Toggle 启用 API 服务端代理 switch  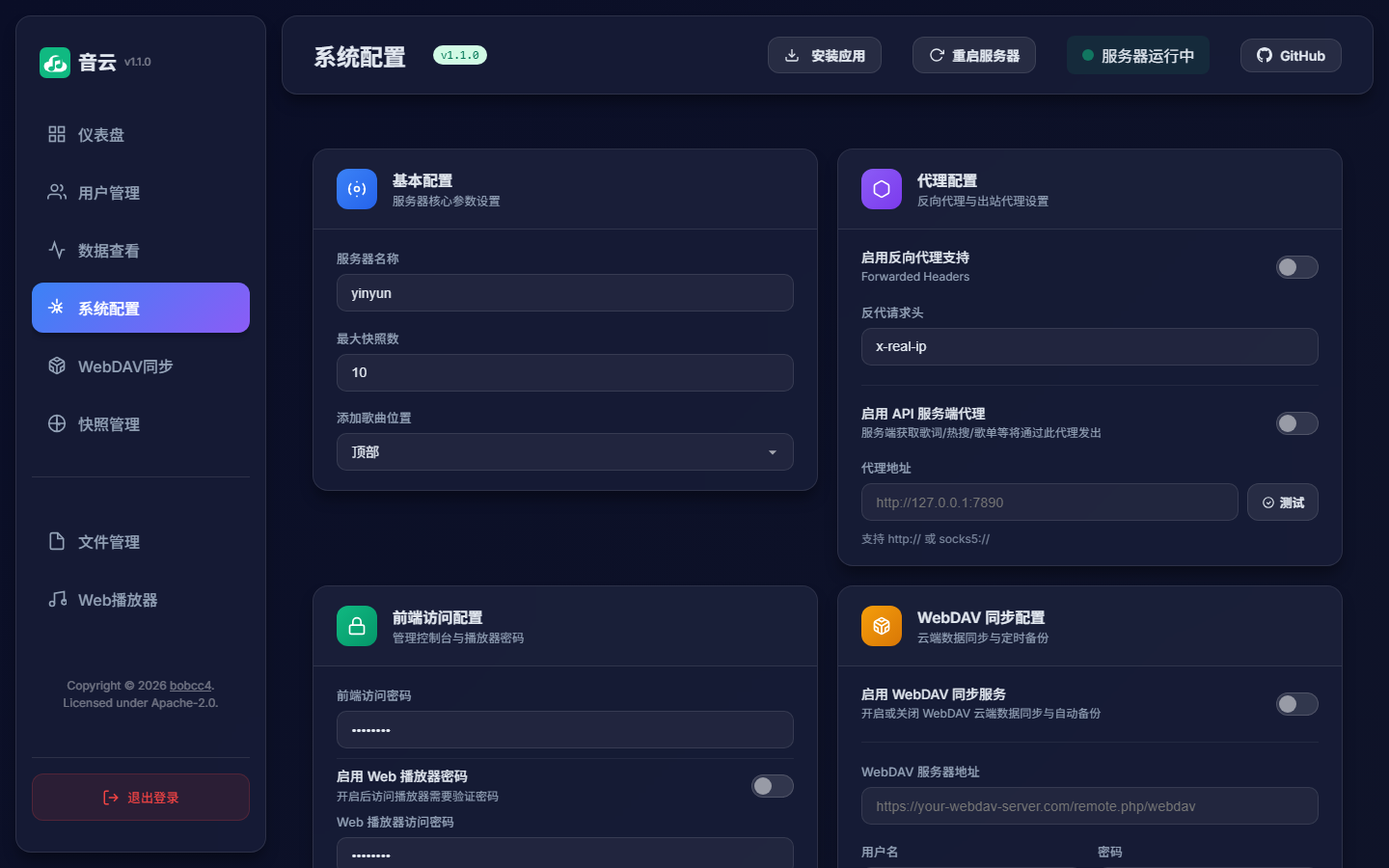point(1297,423)
